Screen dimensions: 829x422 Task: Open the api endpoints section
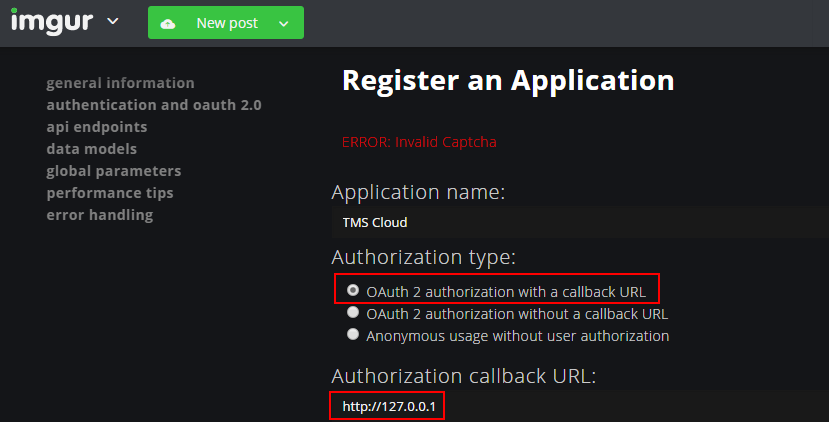click(x=96, y=127)
